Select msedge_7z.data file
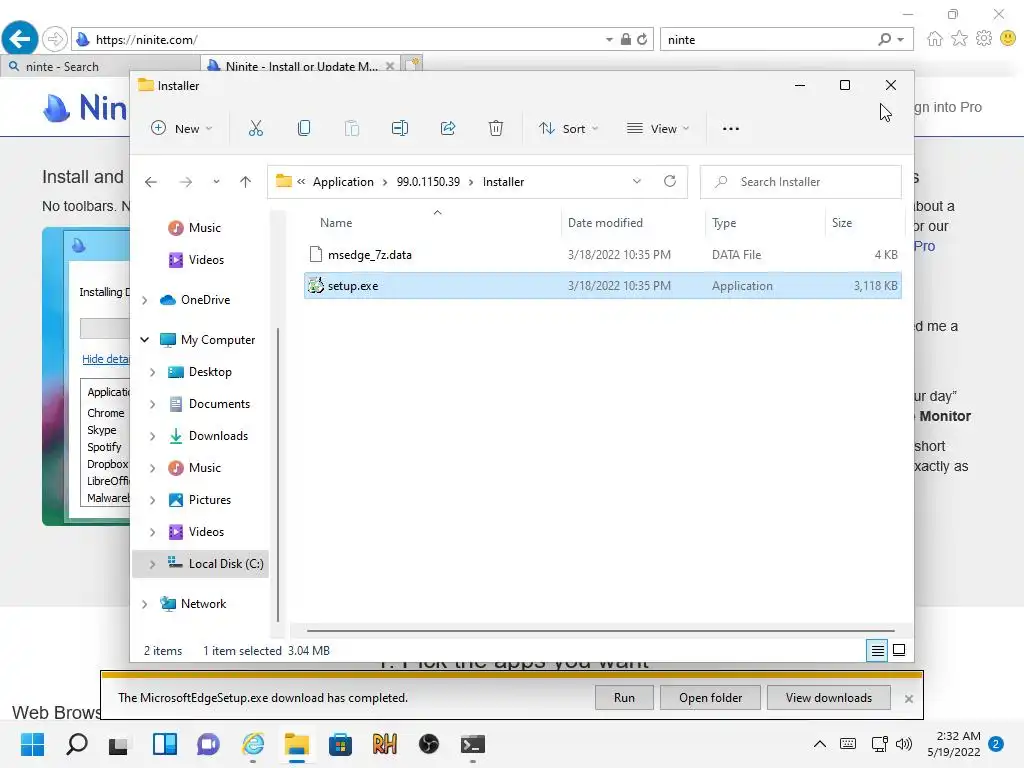Screen dimensions: 1024x768 tap(603, 255)
